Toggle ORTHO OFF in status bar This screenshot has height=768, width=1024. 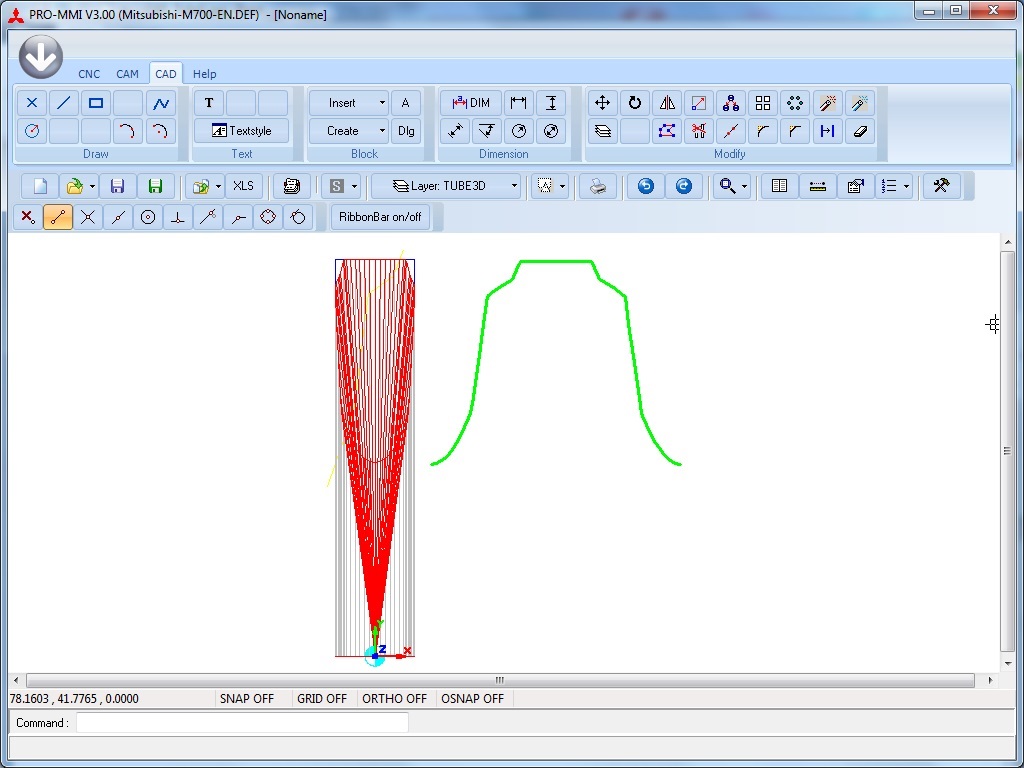point(394,699)
